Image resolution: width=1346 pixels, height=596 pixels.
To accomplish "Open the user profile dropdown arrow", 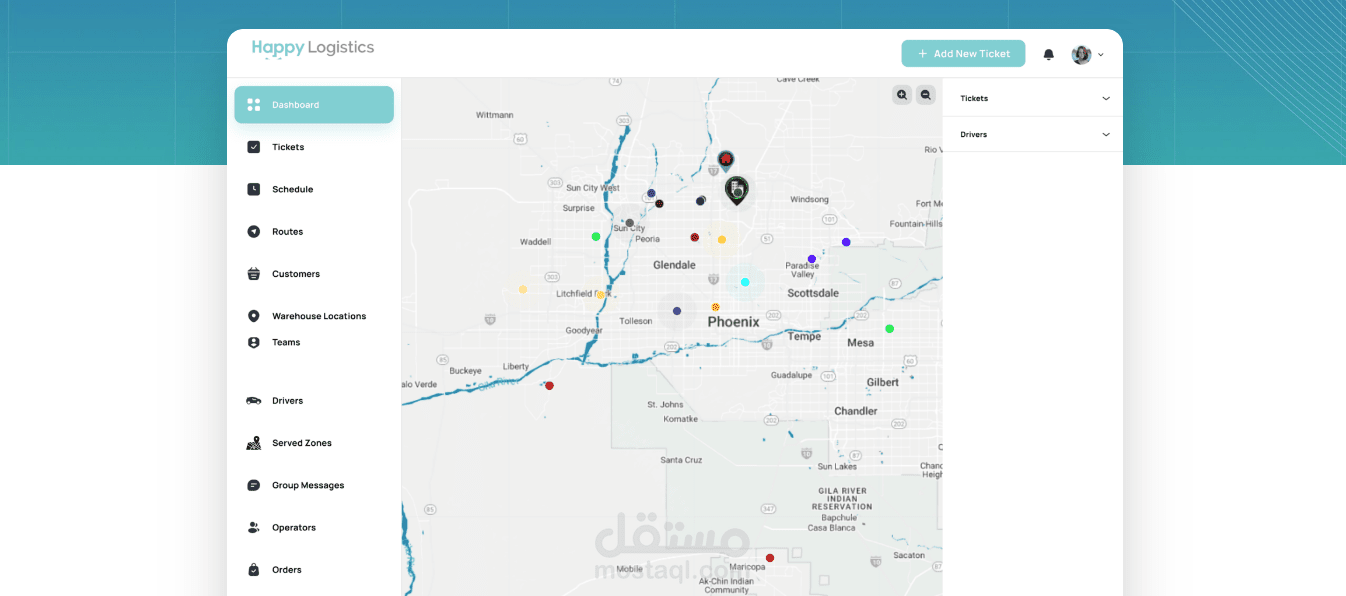I will (x=1101, y=55).
